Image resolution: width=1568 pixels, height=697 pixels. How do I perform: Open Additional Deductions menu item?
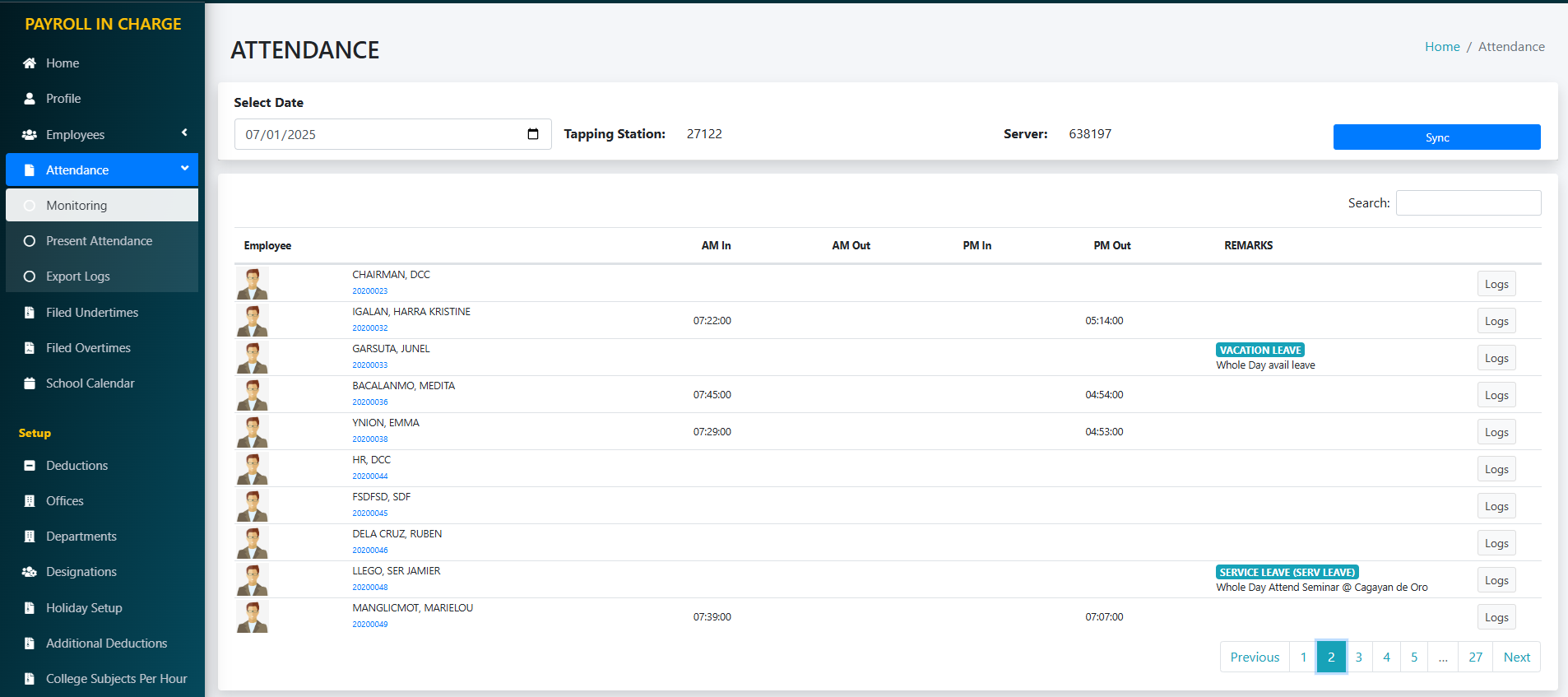106,644
